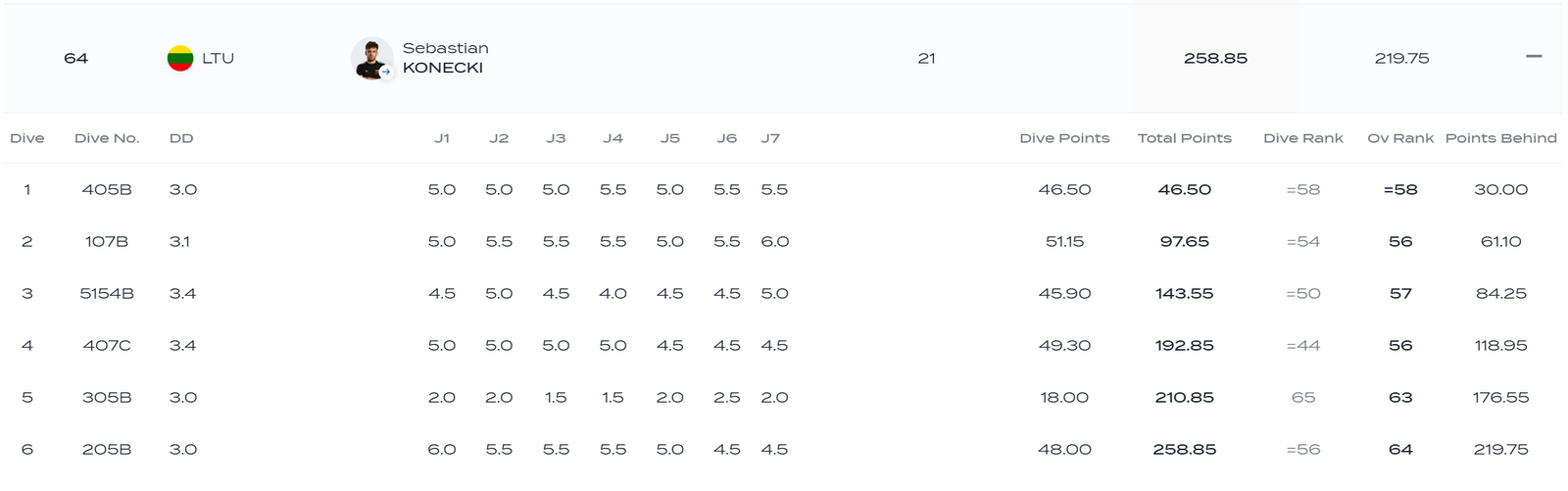The image size is (1568, 491).
Task: Click the Dive No. column header
Action: pyautogui.click(x=107, y=138)
